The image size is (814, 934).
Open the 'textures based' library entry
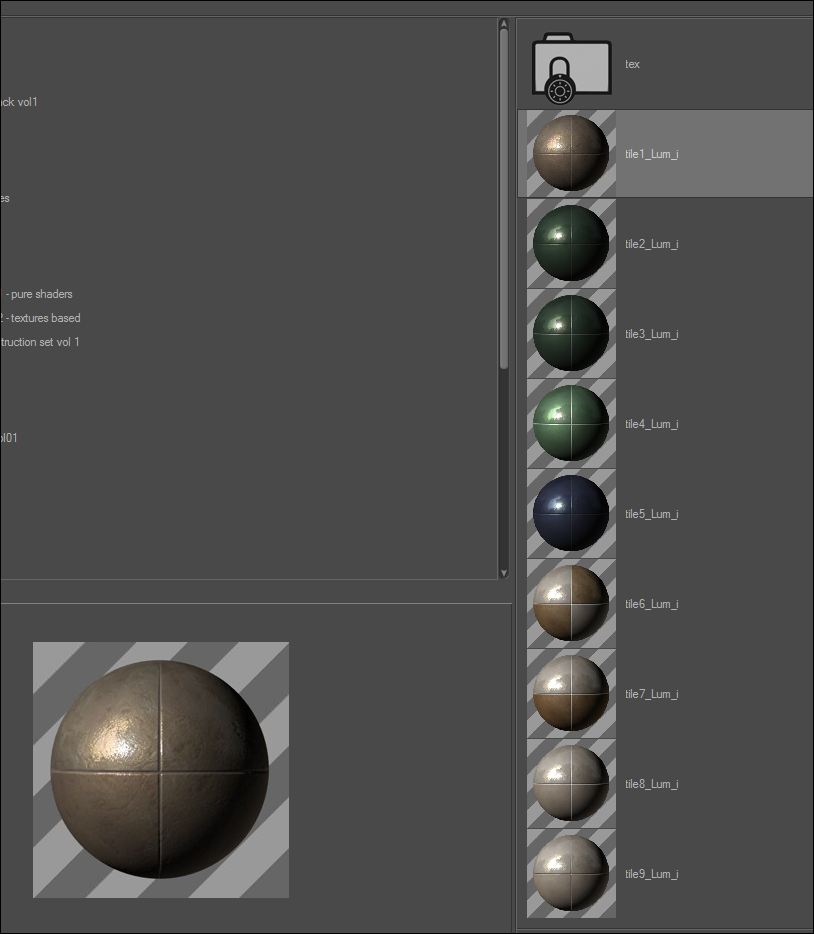(40, 318)
